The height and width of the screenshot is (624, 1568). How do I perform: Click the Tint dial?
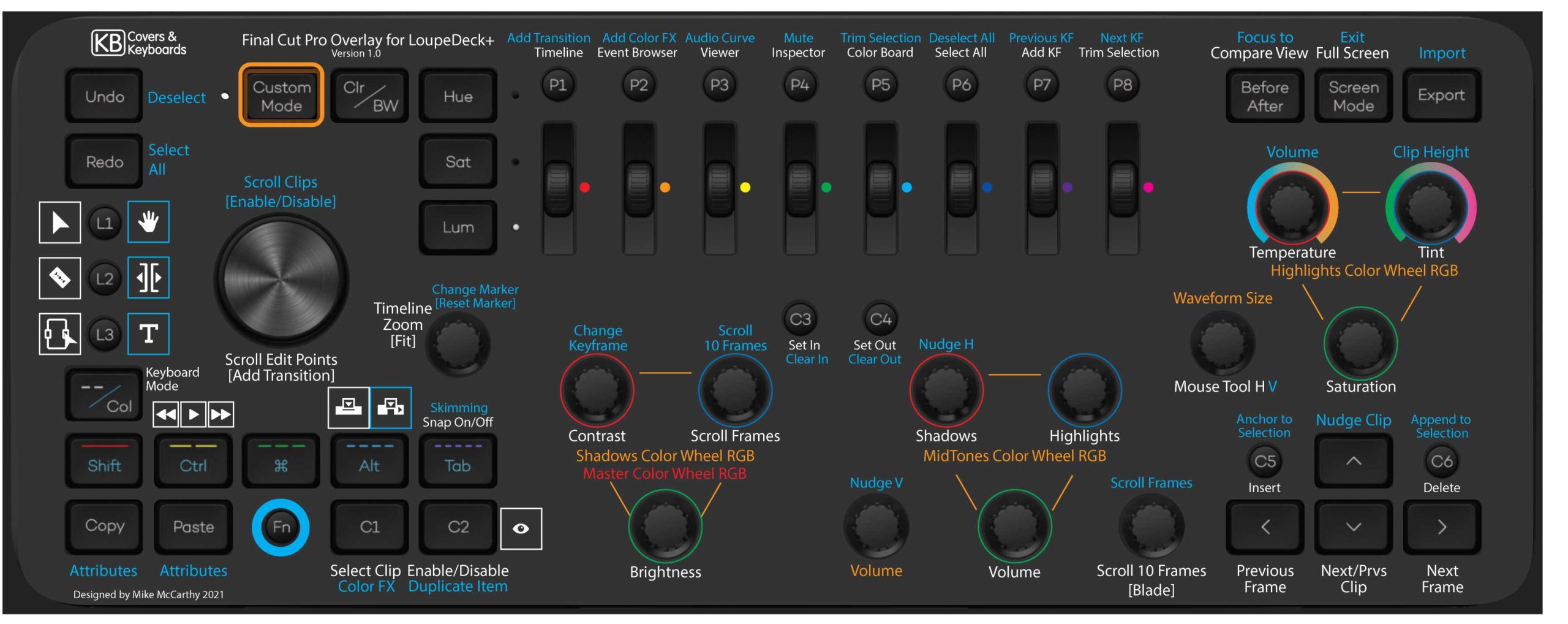tap(1431, 207)
